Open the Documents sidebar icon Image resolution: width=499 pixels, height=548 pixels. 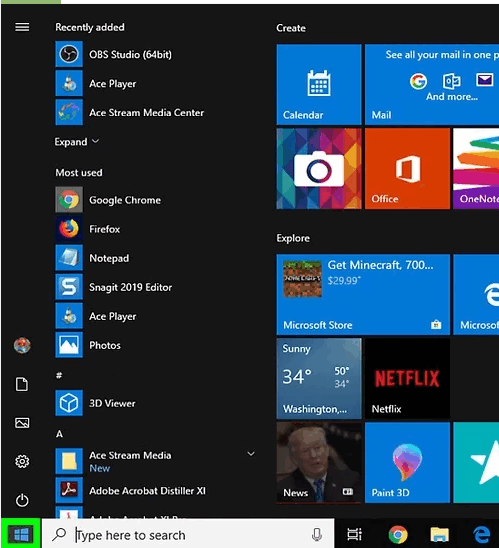pos(22,384)
